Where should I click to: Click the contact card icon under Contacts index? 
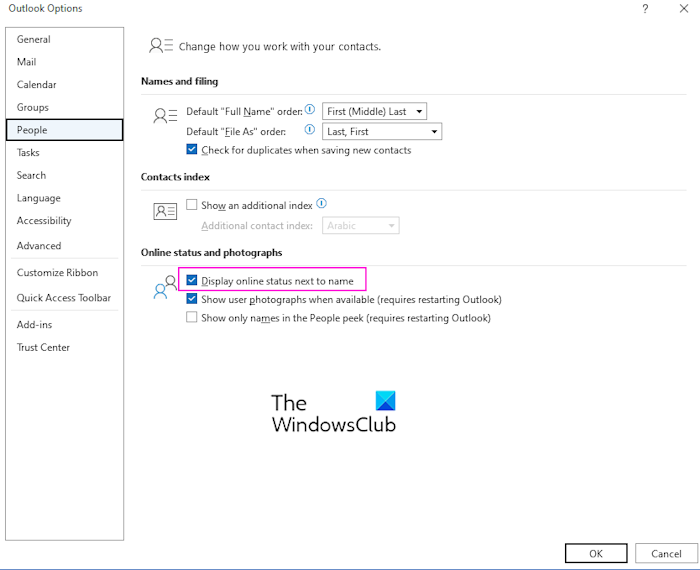tap(165, 211)
